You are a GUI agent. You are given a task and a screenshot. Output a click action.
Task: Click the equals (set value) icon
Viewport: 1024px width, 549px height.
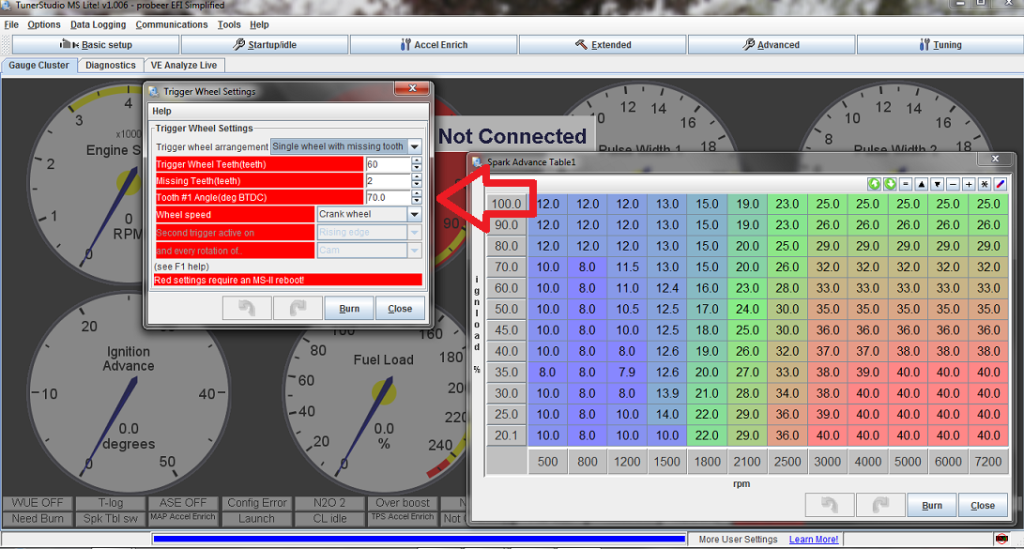(905, 184)
